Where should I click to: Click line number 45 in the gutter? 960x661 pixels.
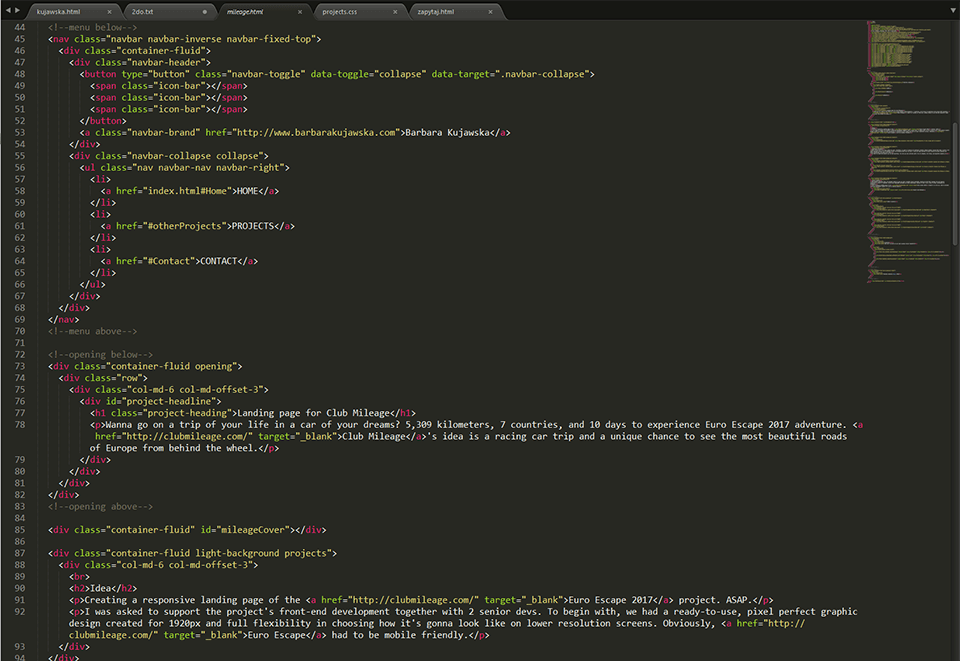click(19, 39)
